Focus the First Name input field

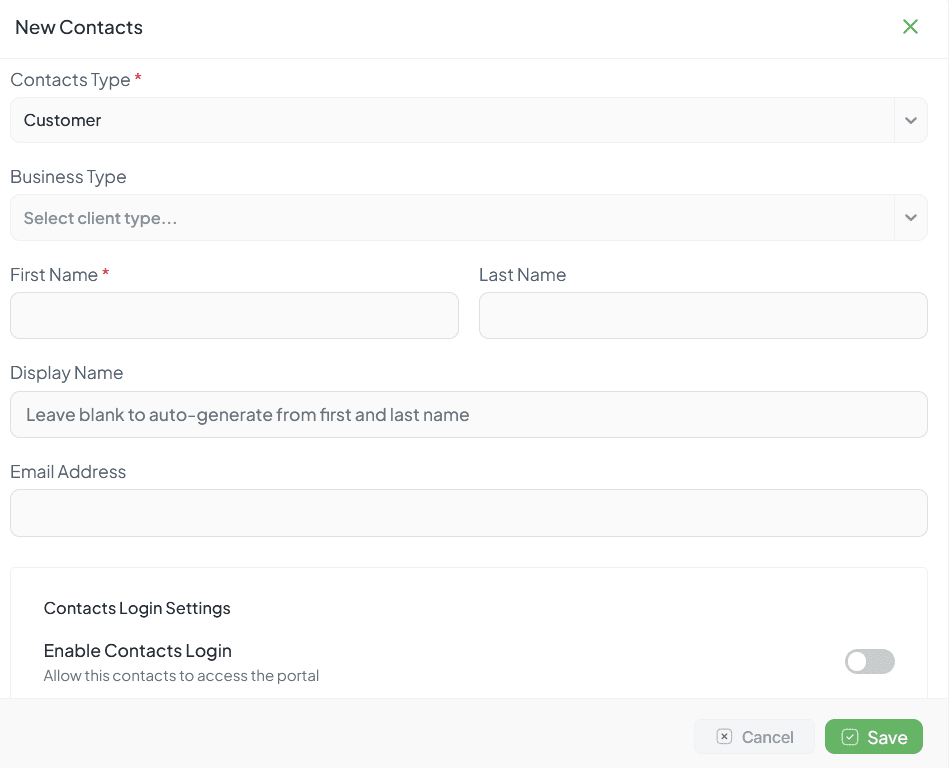[x=234, y=316]
